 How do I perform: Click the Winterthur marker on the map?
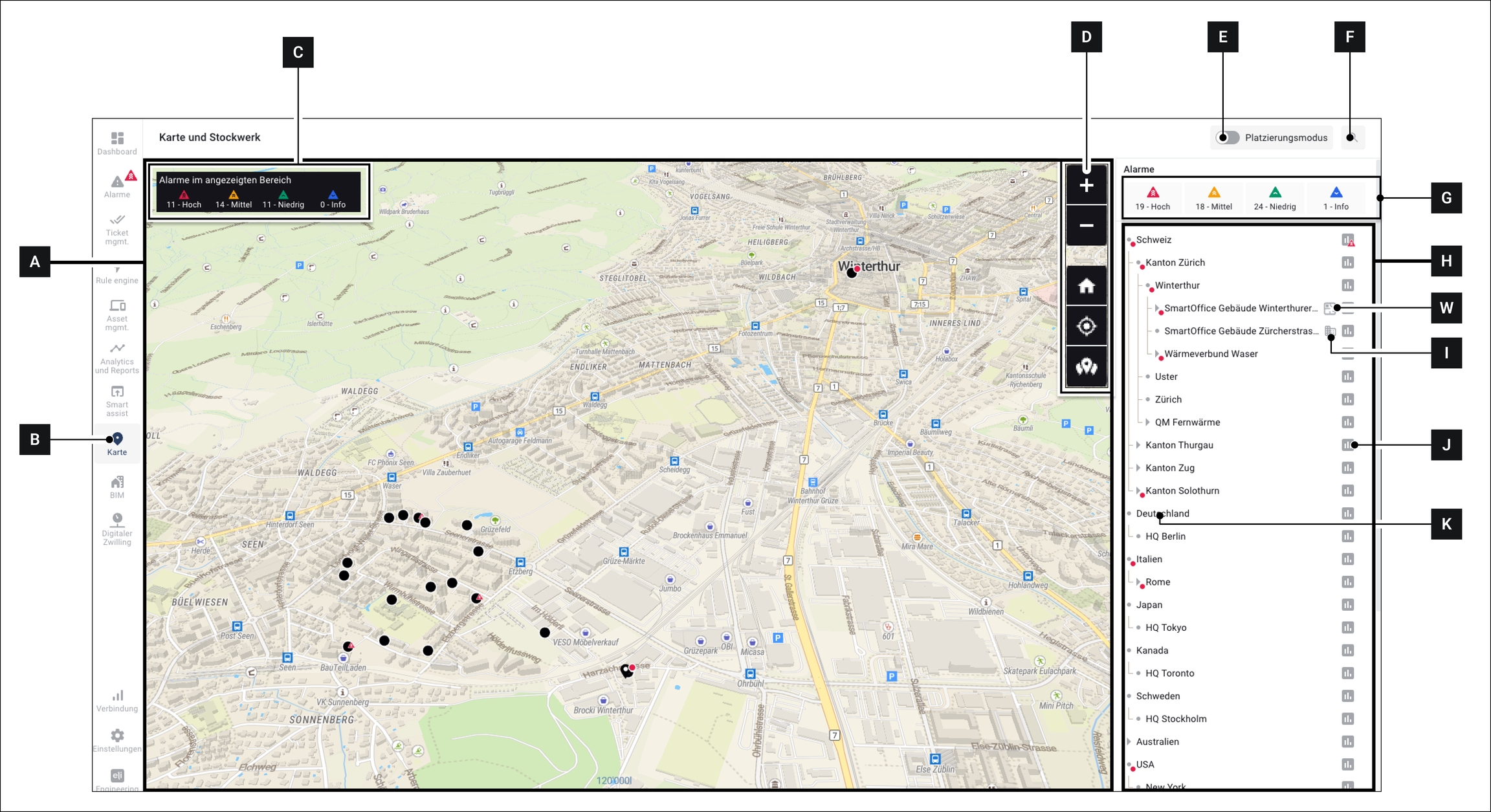coord(852,273)
